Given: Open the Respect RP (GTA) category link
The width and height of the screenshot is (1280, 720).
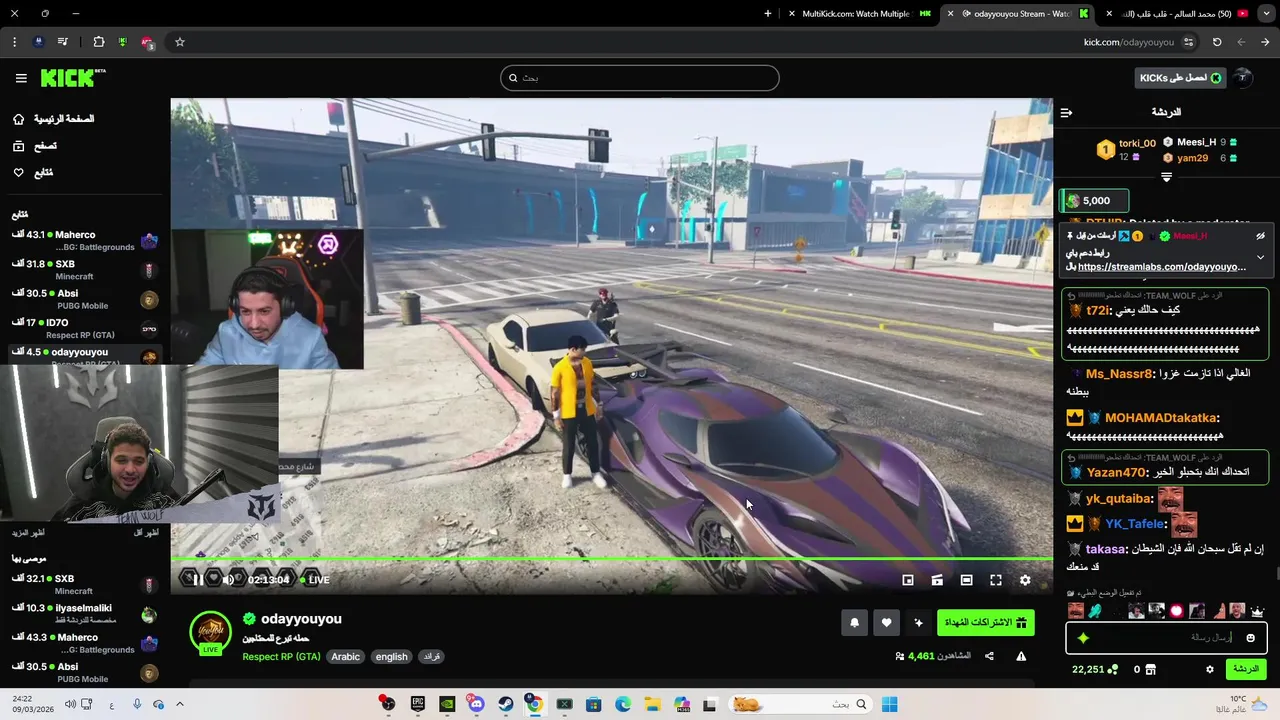Looking at the screenshot, I should click(x=282, y=657).
